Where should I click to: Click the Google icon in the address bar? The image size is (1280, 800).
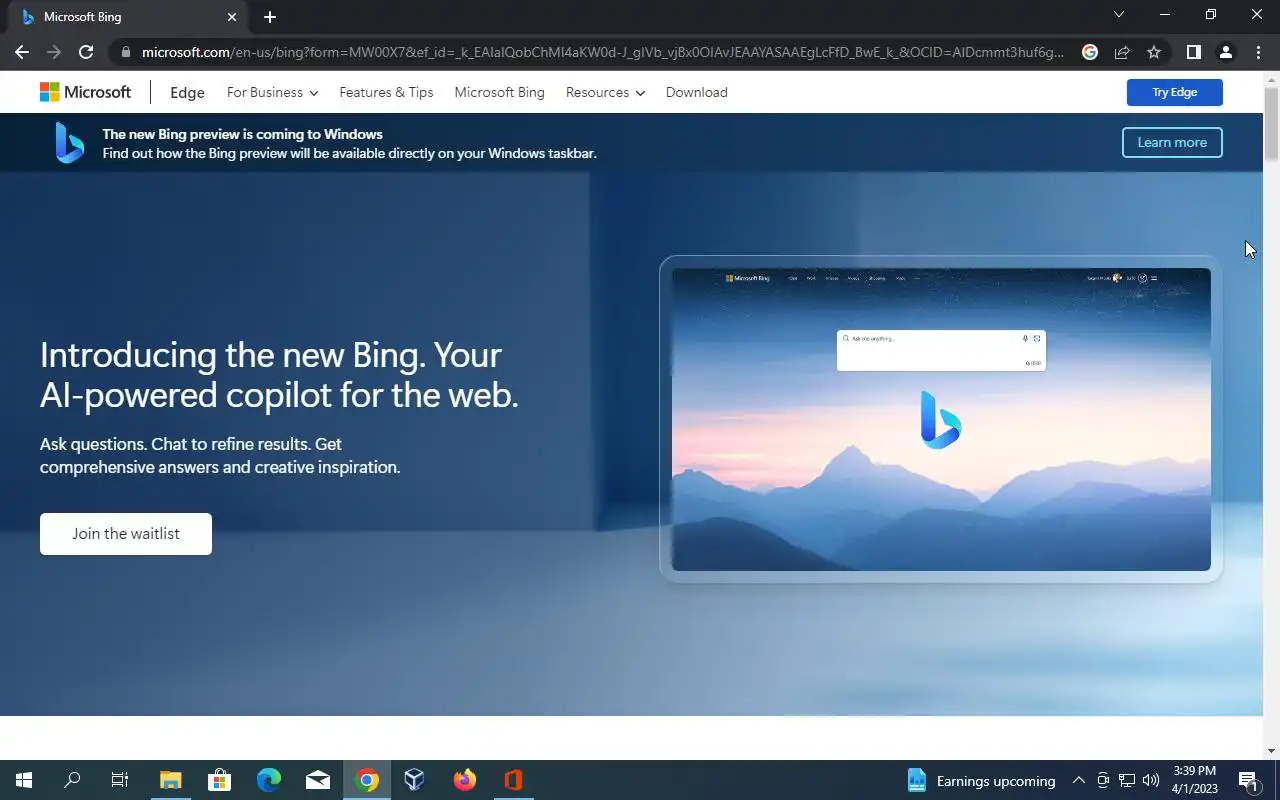click(x=1090, y=52)
